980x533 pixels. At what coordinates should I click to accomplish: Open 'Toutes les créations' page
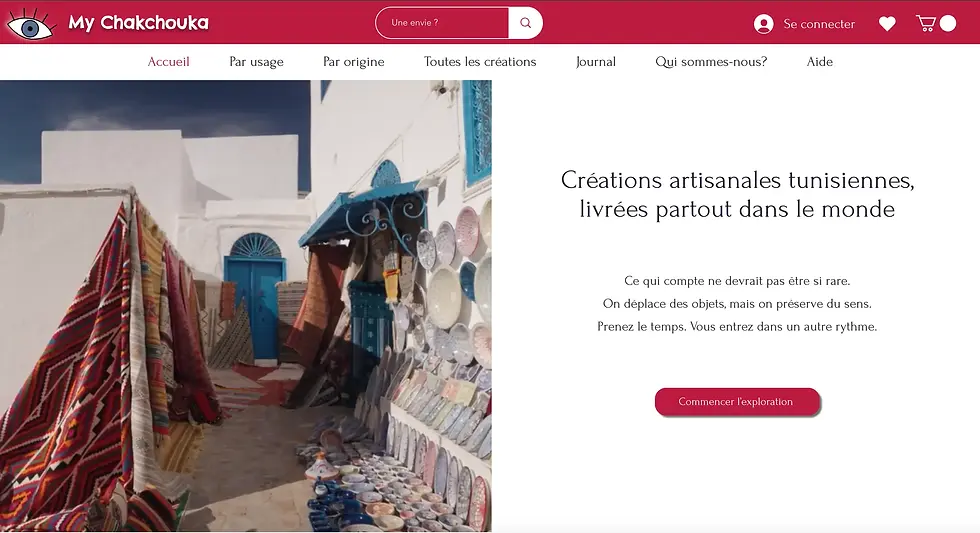(480, 61)
